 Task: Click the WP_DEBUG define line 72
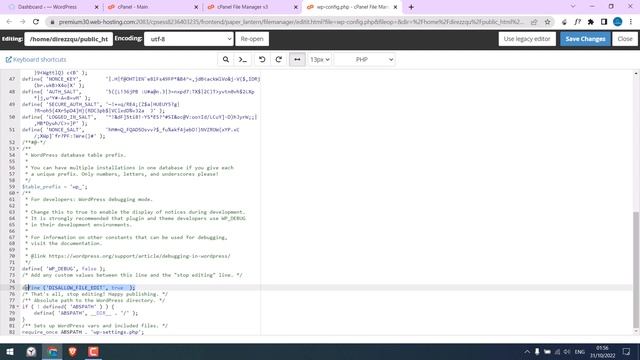(x=63, y=269)
